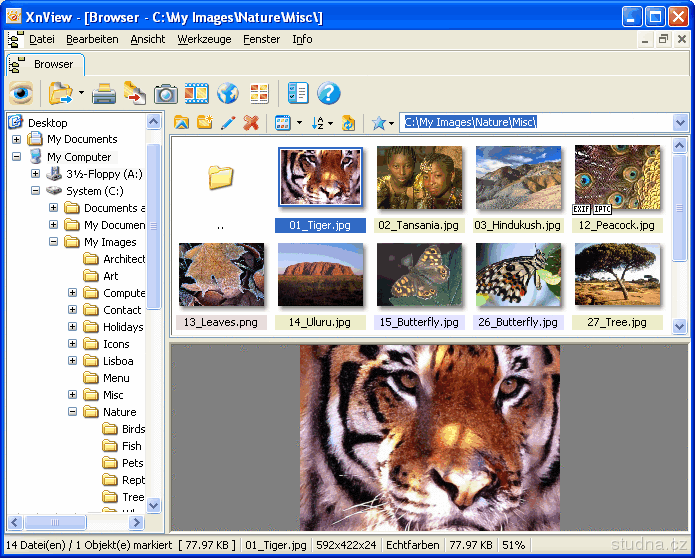Collapse the Nature folder tree node
Viewport: 695px width, 558px height.
coord(73,412)
